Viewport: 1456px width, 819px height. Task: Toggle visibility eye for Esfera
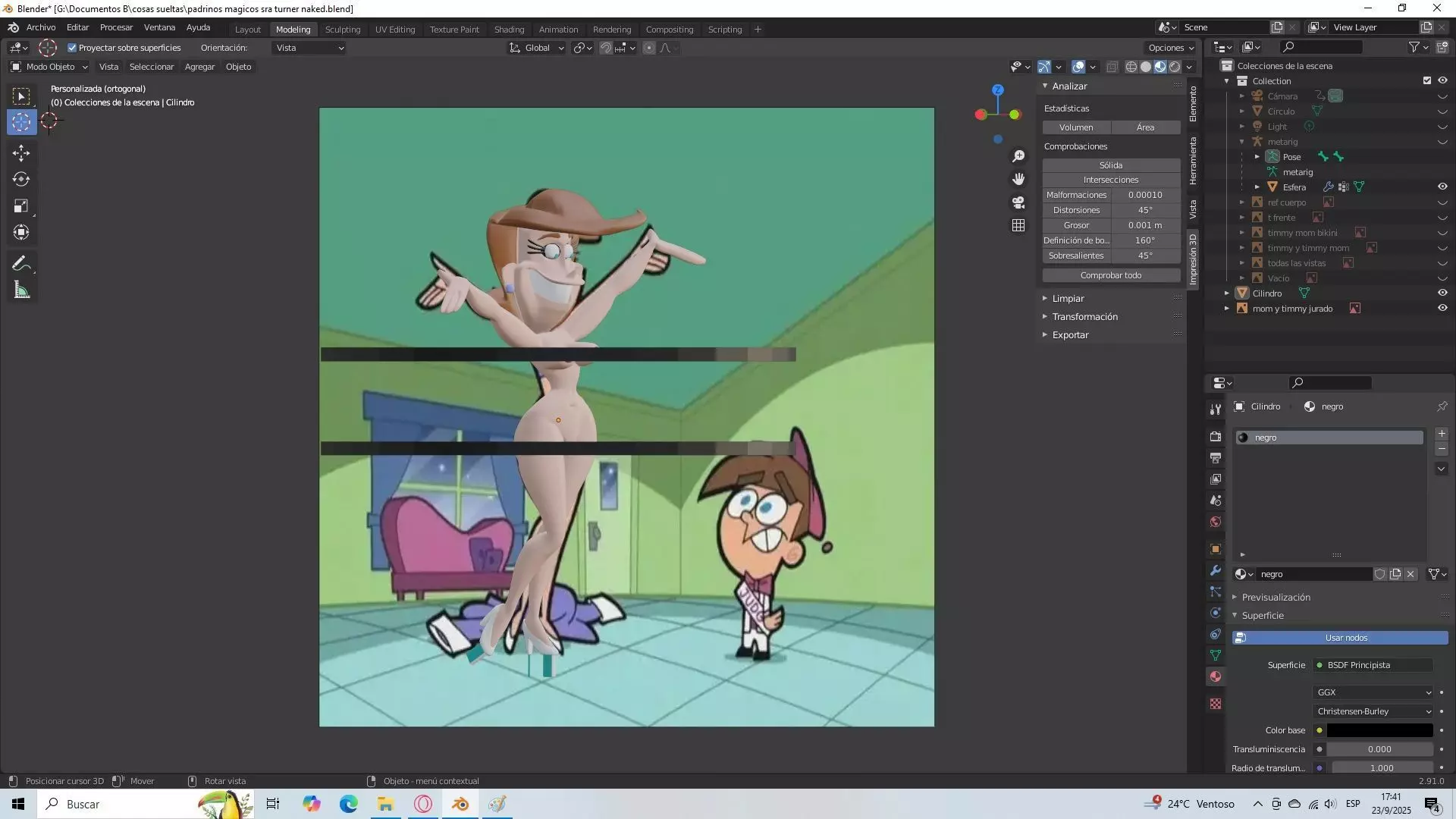[1442, 187]
